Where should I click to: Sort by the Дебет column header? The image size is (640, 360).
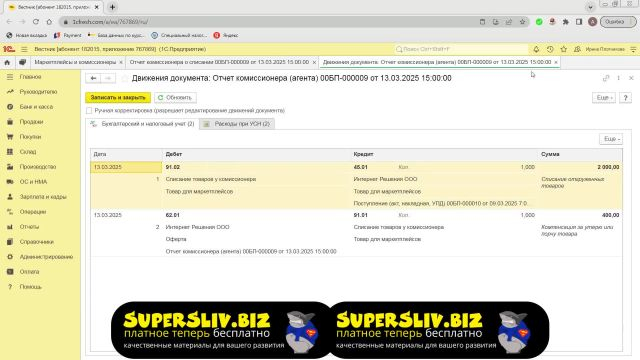[x=257, y=154]
